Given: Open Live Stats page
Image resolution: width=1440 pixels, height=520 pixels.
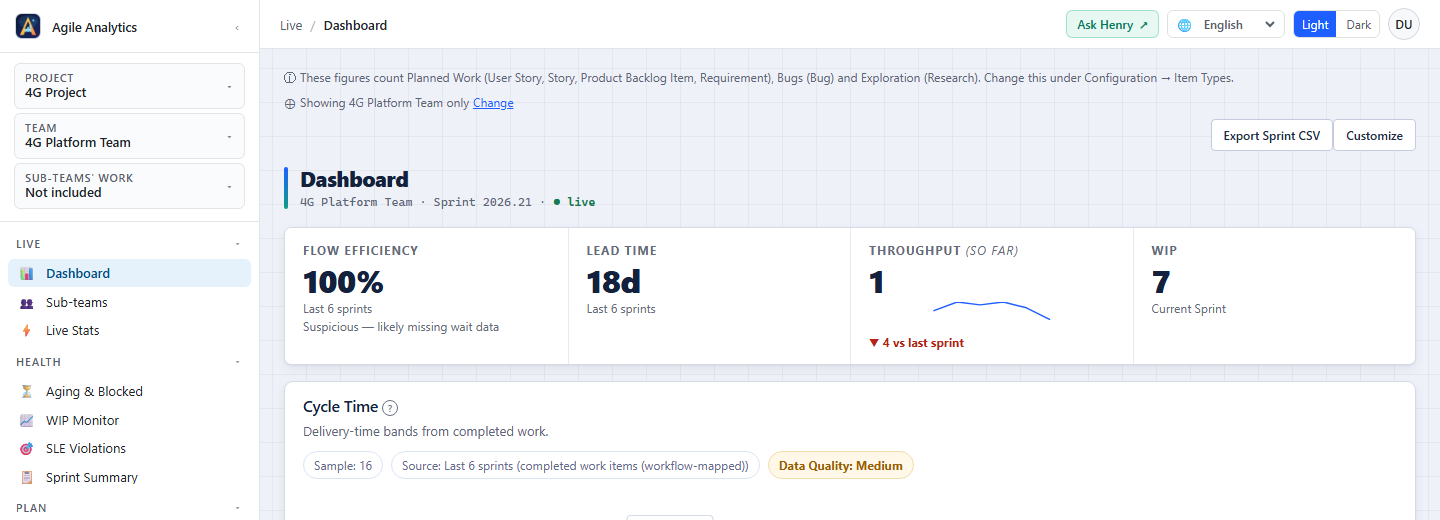Looking at the screenshot, I should point(129,330).
